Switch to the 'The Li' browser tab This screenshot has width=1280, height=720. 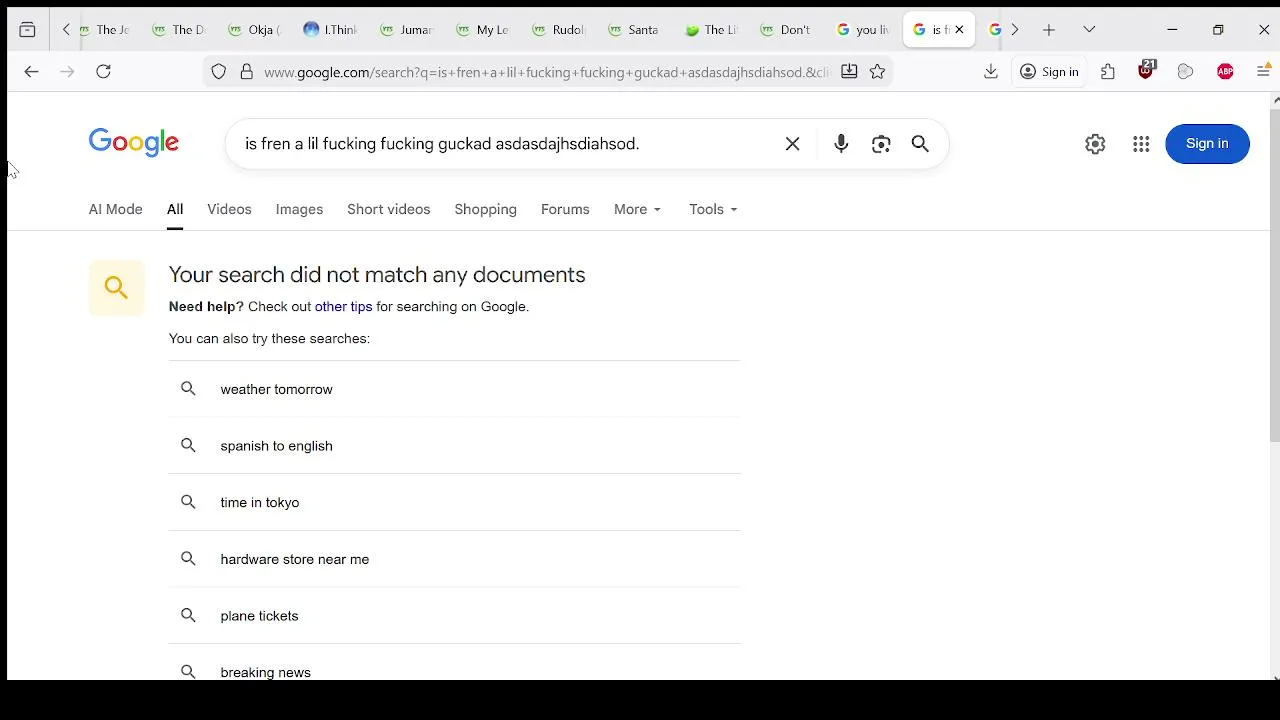[x=710, y=30]
